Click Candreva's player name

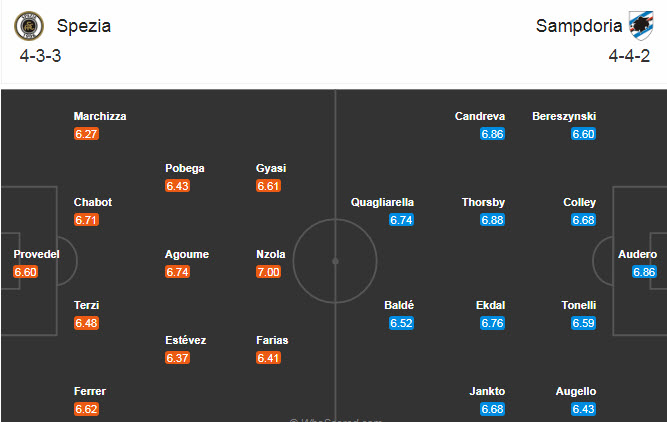click(x=480, y=116)
